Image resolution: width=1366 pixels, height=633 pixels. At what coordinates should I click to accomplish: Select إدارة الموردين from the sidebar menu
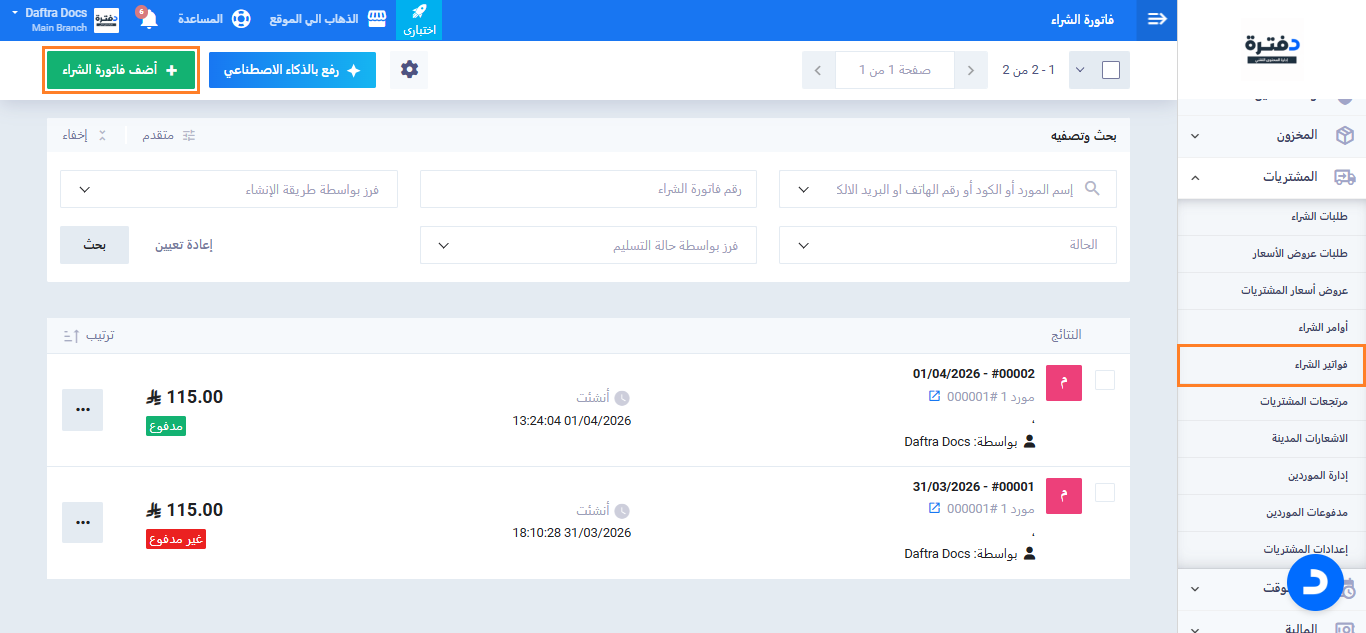1316,475
